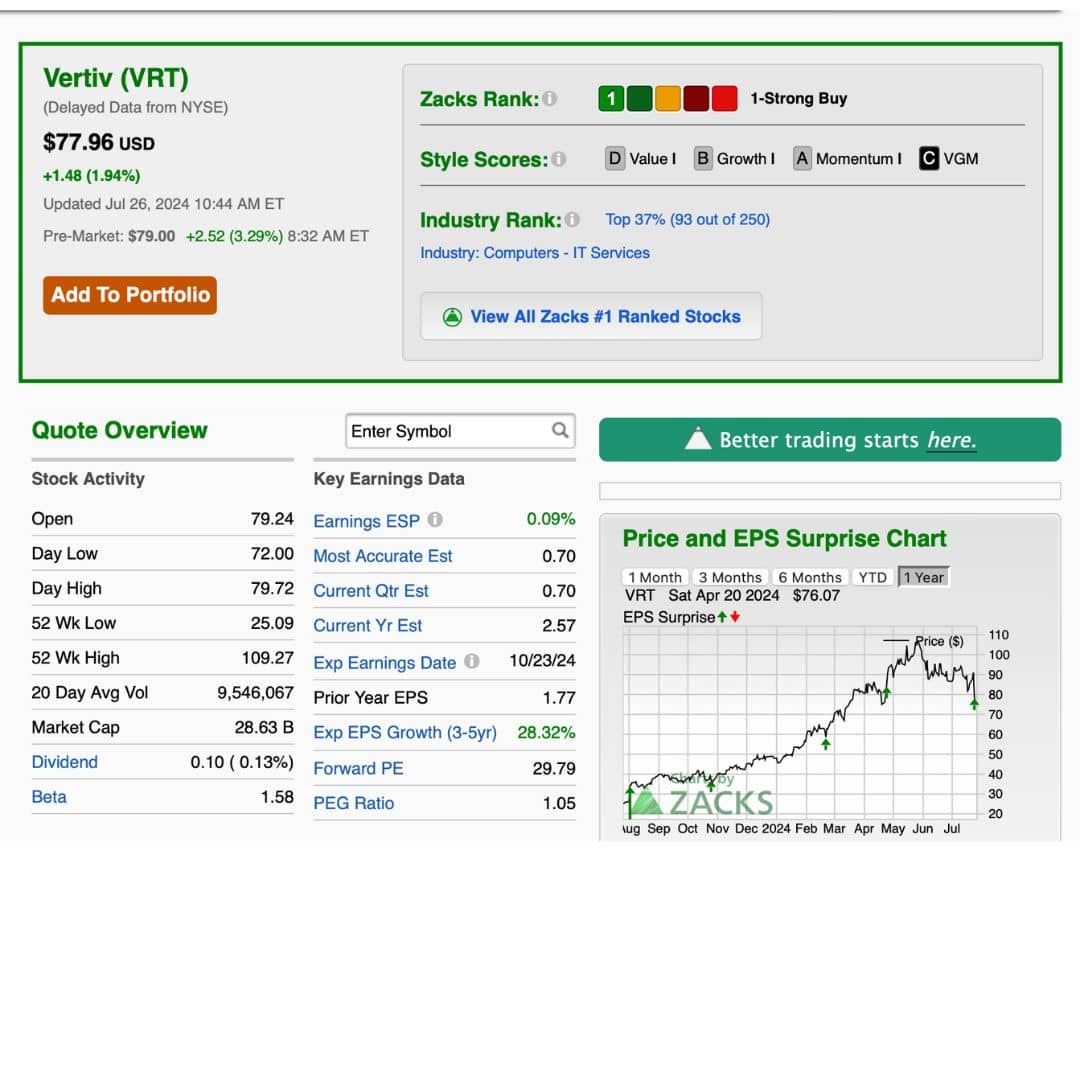Open the Forward PE link
The image size is (1080, 1080).
click(x=358, y=768)
